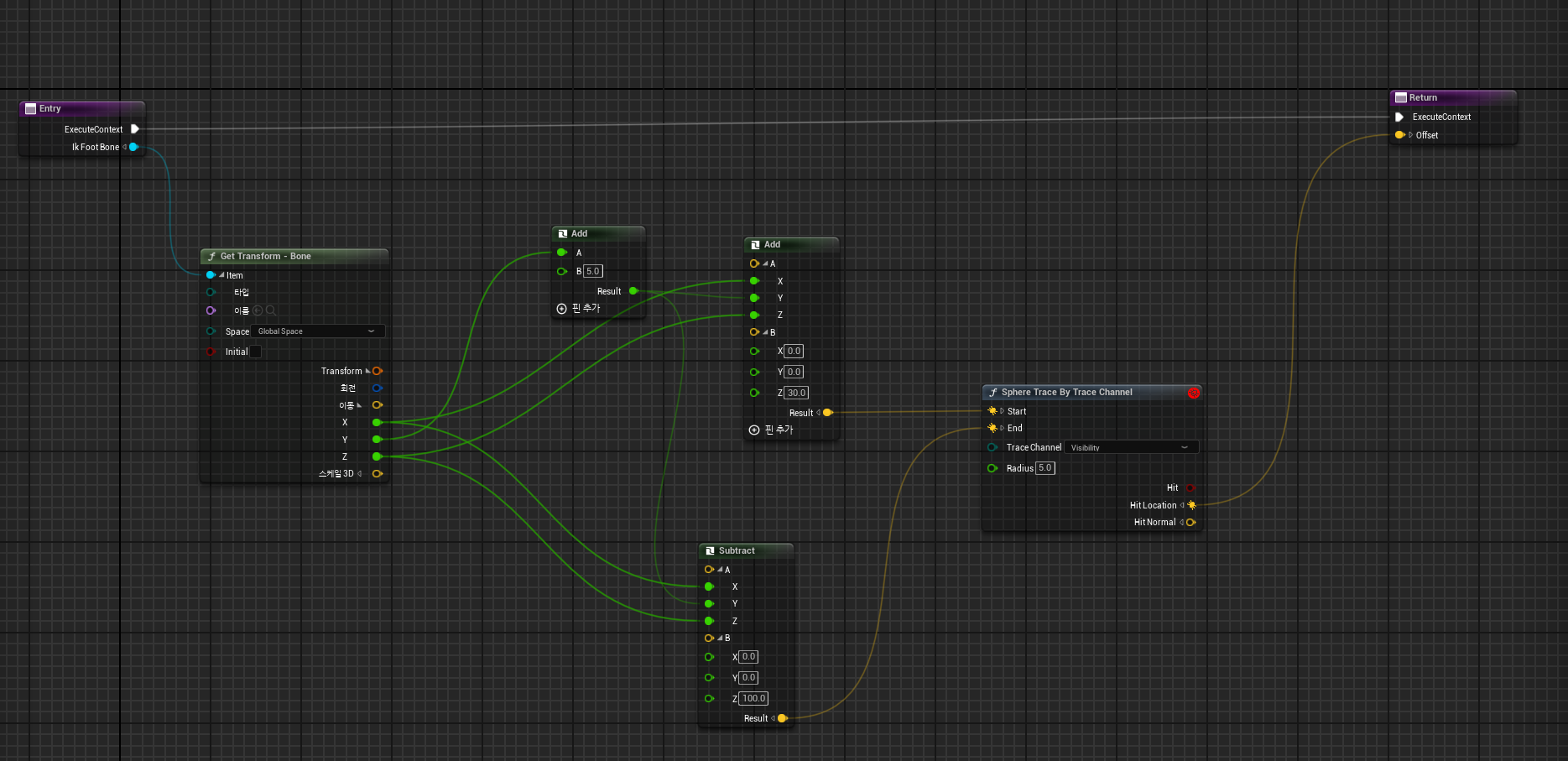Click the Sphere Trace Start input pin

point(992,411)
